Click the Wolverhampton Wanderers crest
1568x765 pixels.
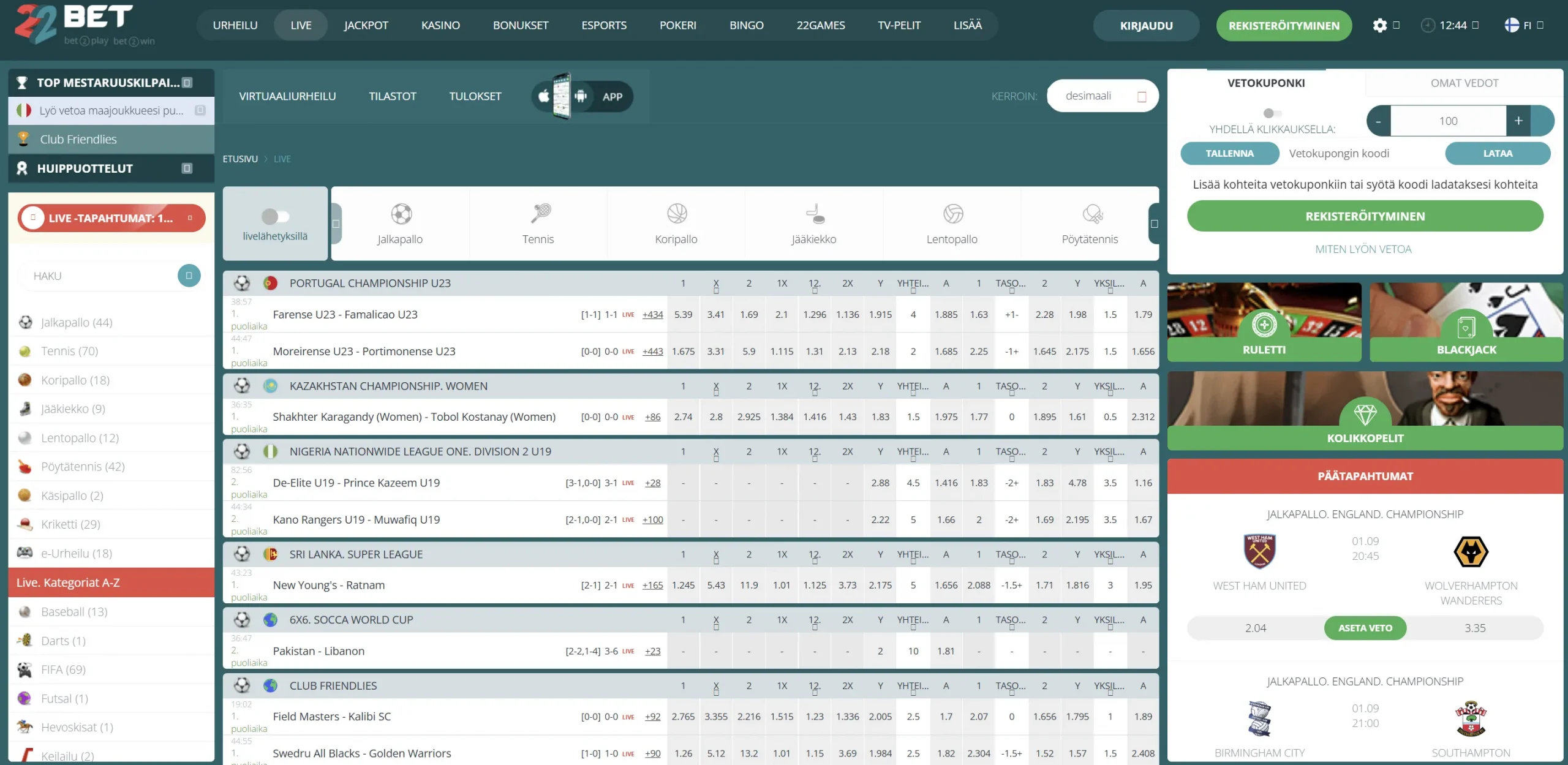click(x=1471, y=551)
